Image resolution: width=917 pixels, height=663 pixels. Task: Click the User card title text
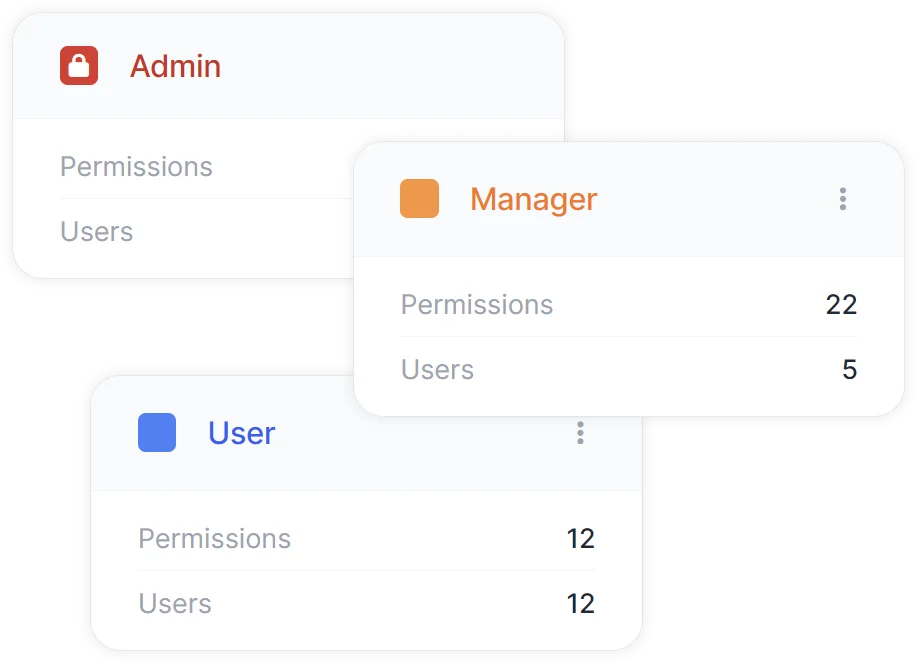tap(241, 433)
